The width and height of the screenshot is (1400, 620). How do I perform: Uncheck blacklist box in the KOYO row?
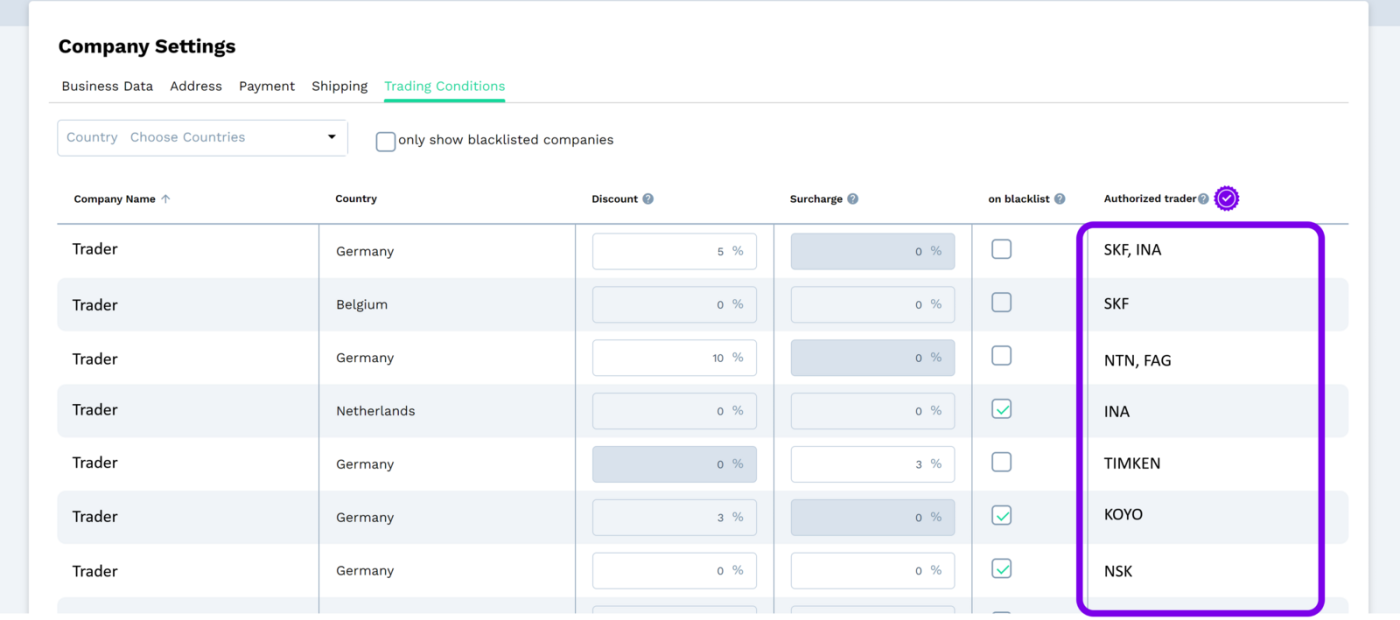tap(1001, 516)
